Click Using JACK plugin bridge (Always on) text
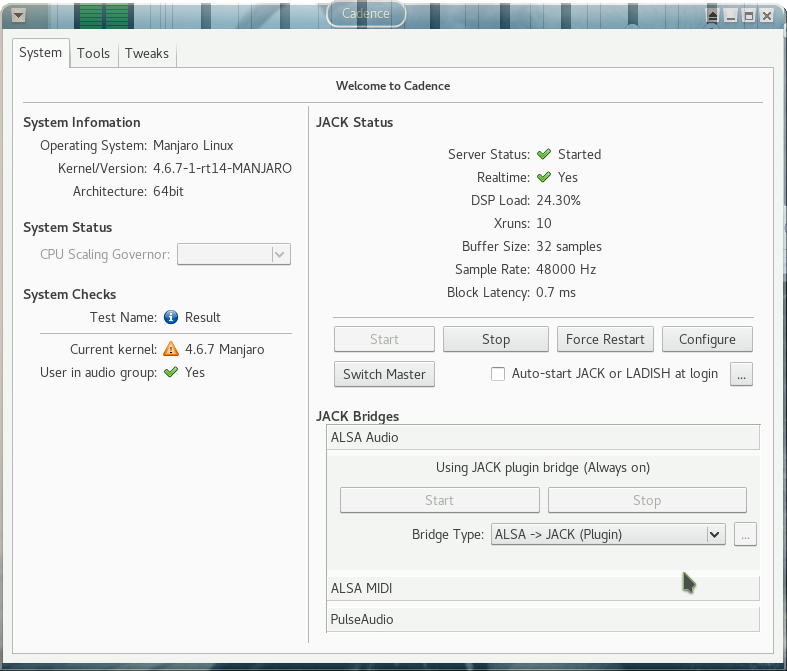The height and width of the screenshot is (671, 787). (543, 468)
